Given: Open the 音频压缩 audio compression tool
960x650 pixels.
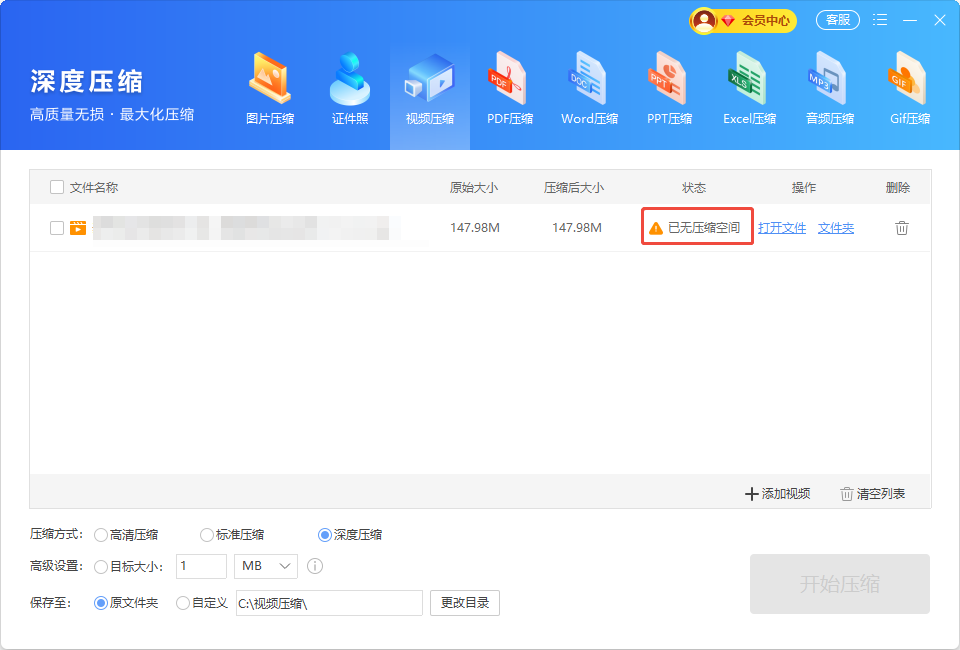Looking at the screenshot, I should [x=829, y=90].
